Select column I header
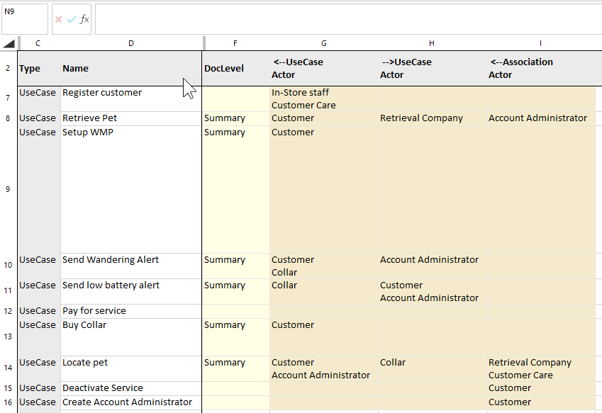 point(540,43)
